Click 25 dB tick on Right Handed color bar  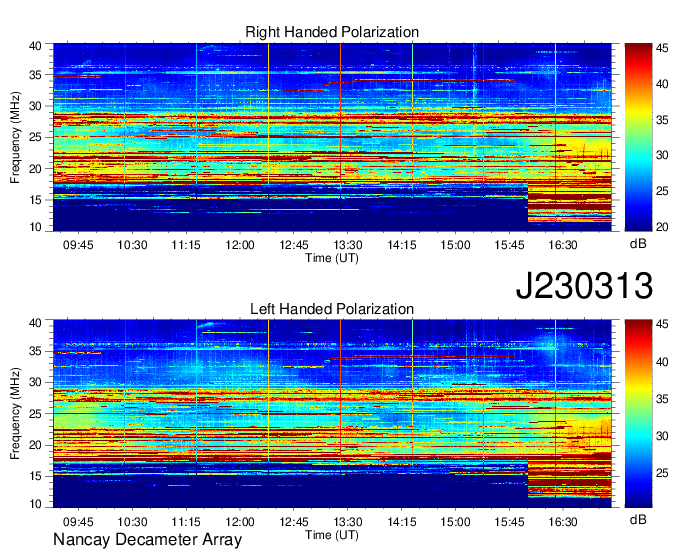[662, 191]
